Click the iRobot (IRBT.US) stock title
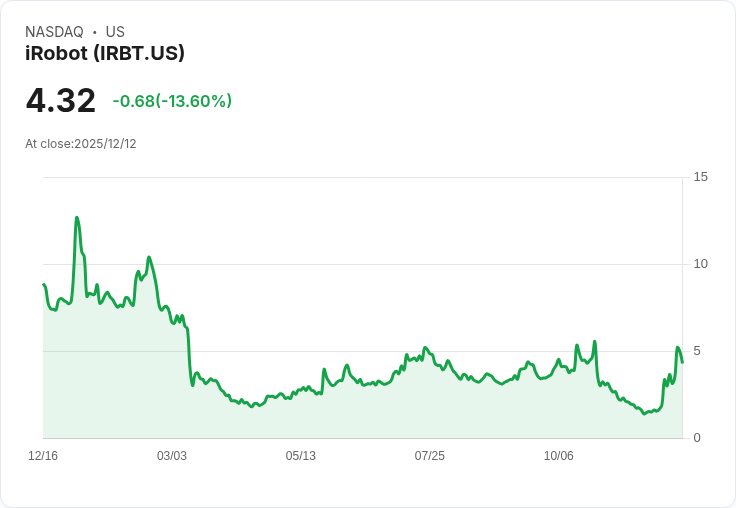The height and width of the screenshot is (508, 736). [x=105, y=54]
